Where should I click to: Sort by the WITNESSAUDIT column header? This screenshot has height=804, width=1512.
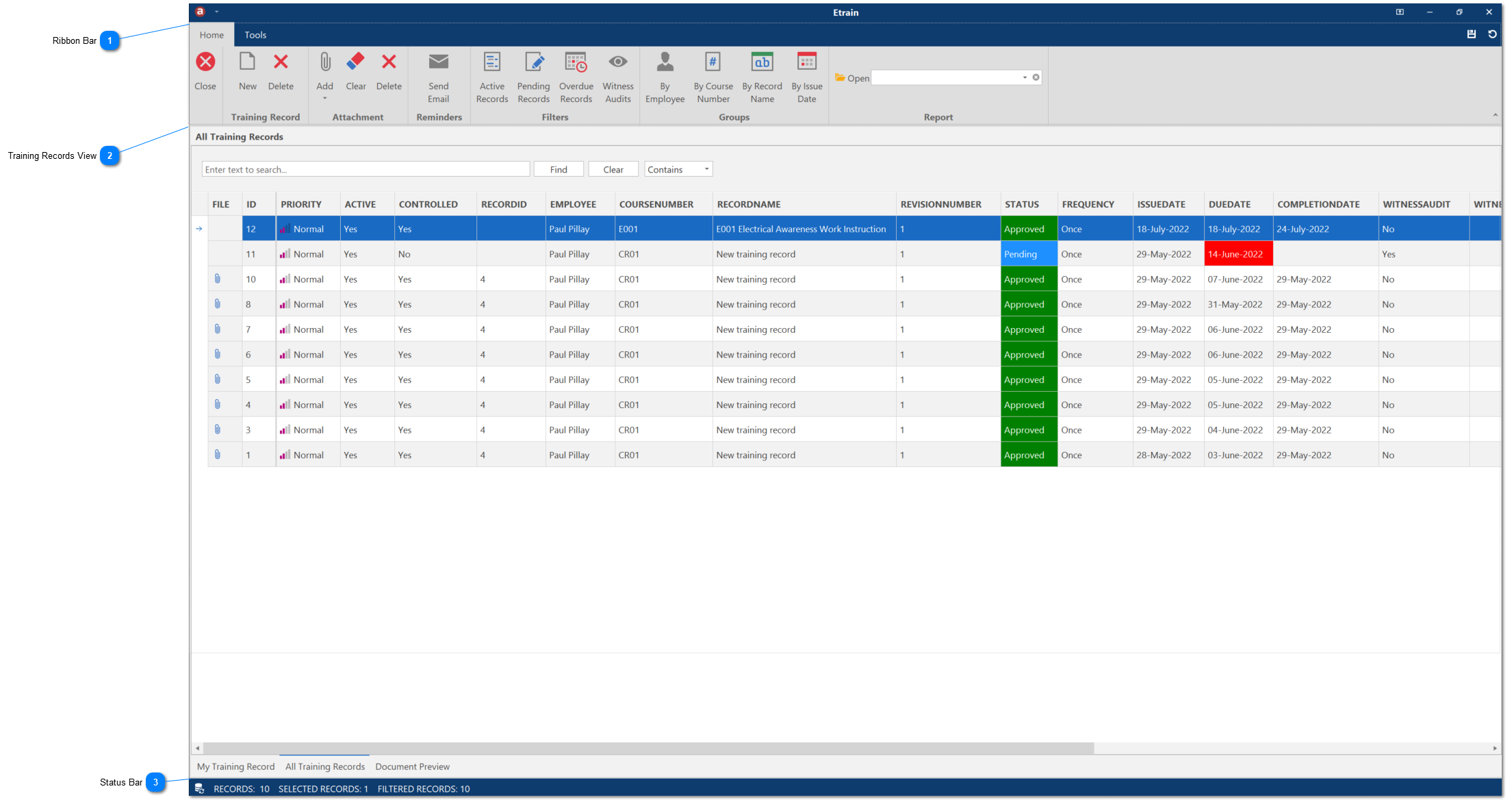1424,204
